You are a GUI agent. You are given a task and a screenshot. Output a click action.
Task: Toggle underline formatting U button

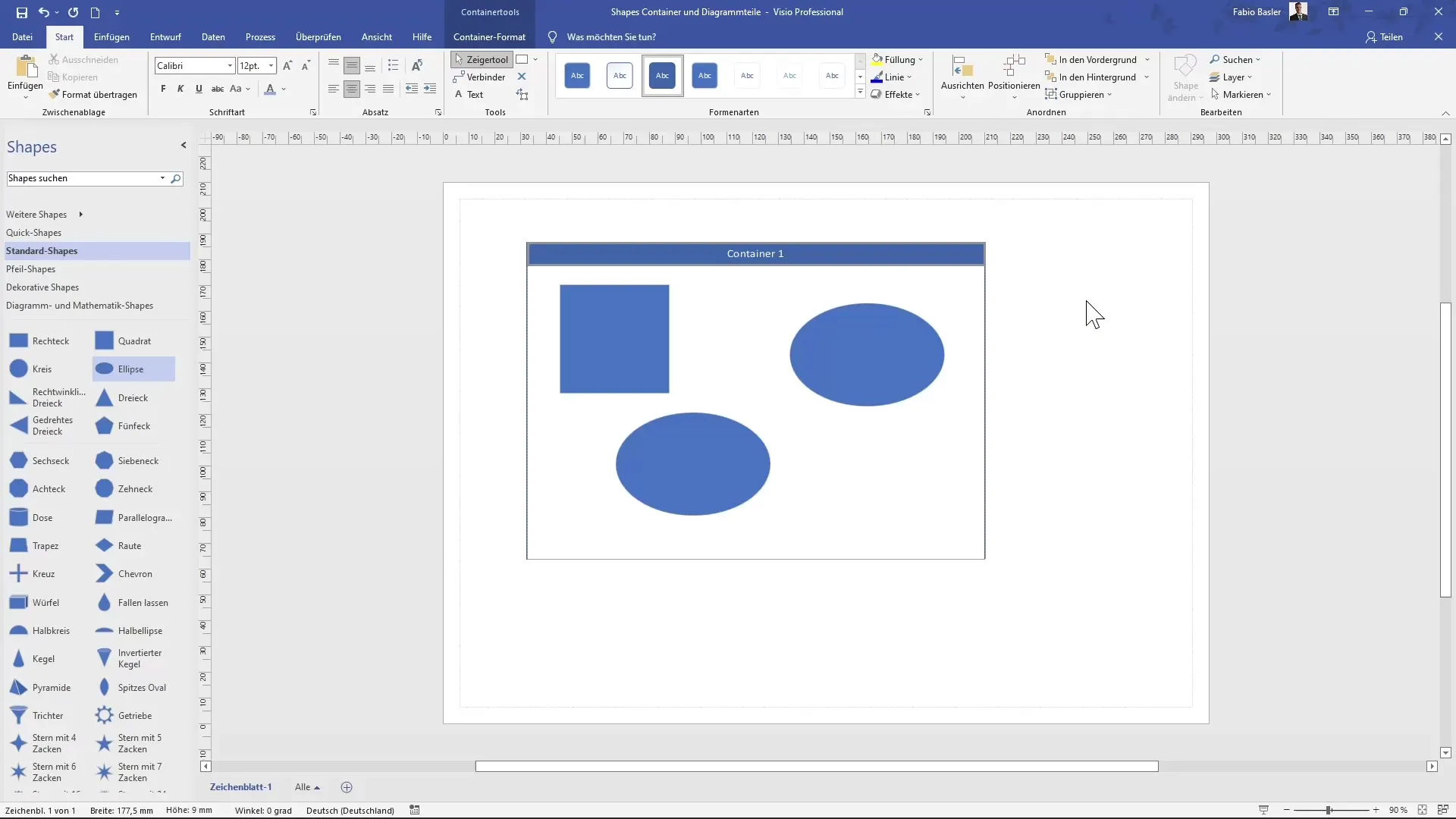(199, 89)
